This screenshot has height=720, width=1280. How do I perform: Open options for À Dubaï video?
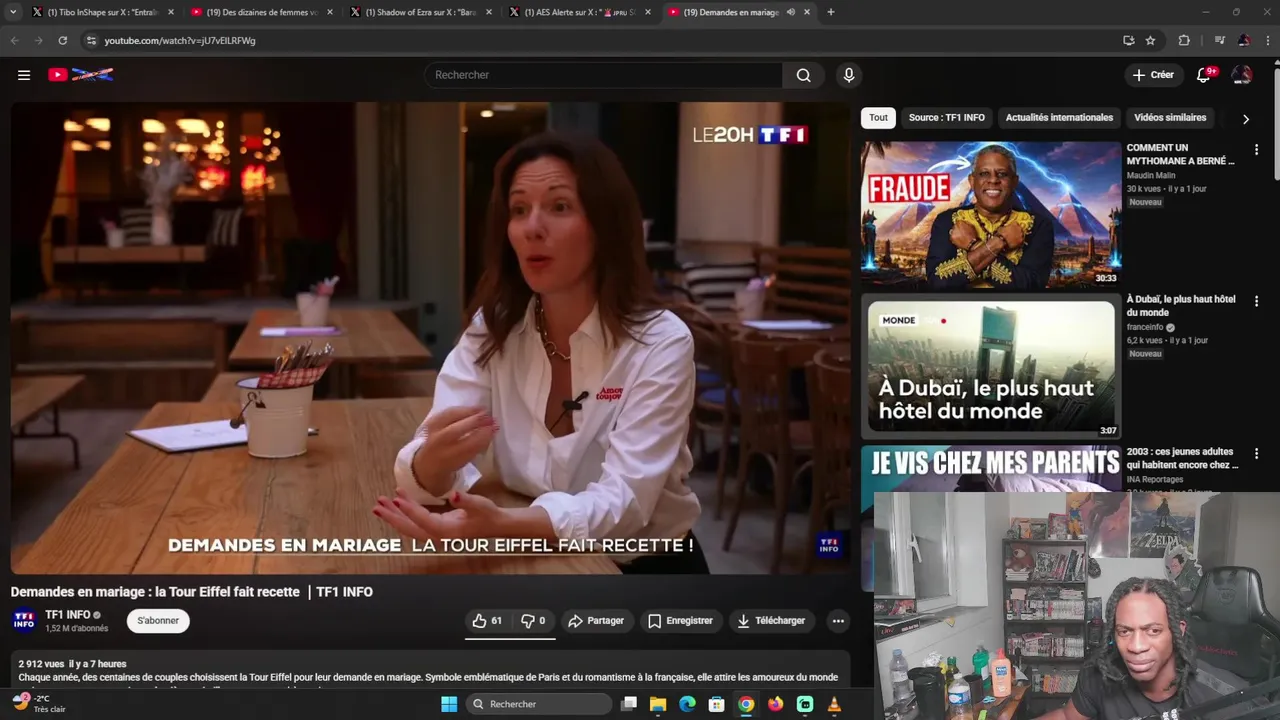click(x=1256, y=301)
